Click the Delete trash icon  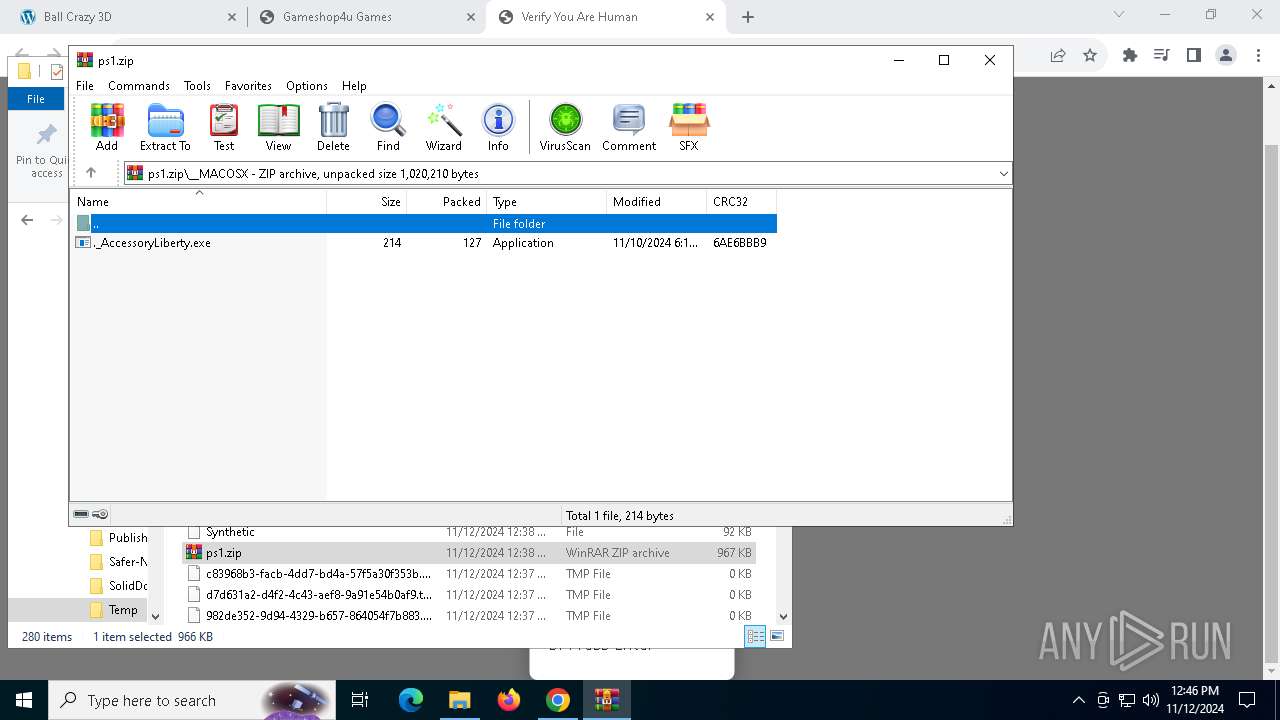[x=333, y=127]
